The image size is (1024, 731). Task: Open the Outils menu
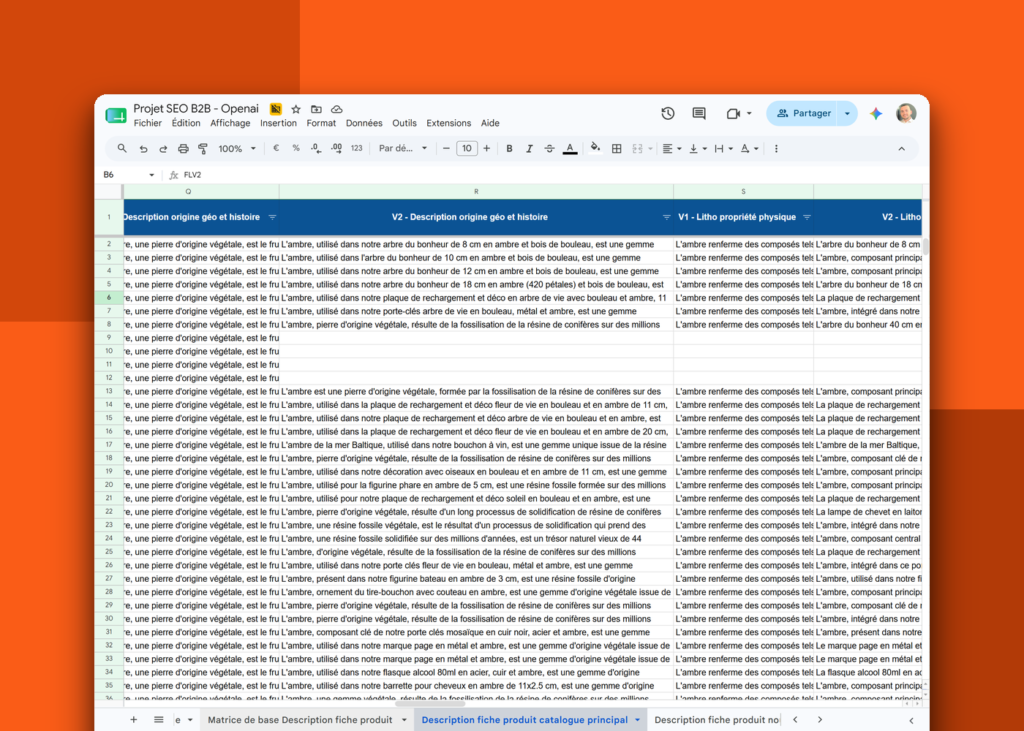(x=404, y=123)
